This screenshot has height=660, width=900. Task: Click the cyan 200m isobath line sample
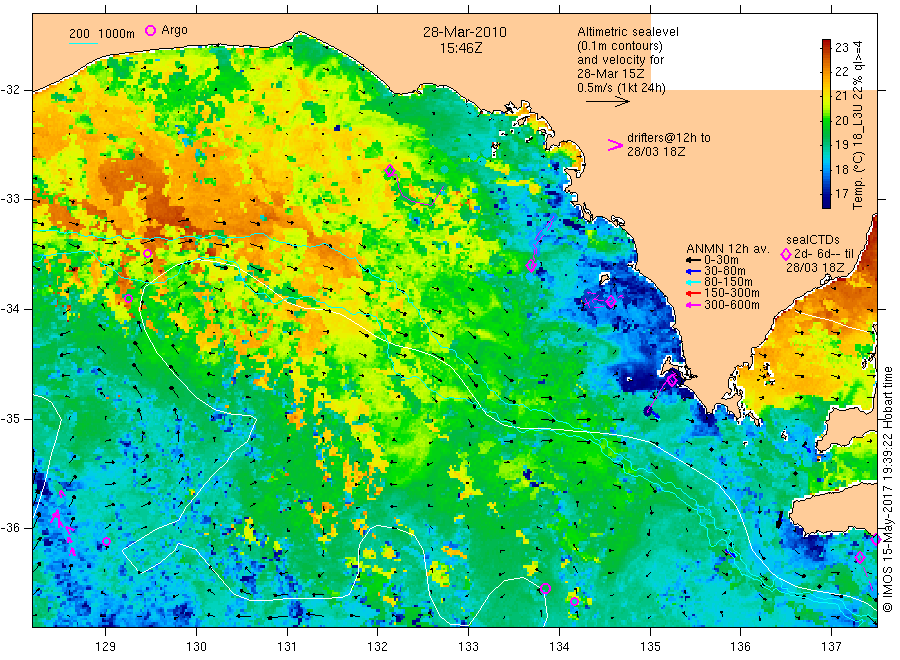[83, 43]
